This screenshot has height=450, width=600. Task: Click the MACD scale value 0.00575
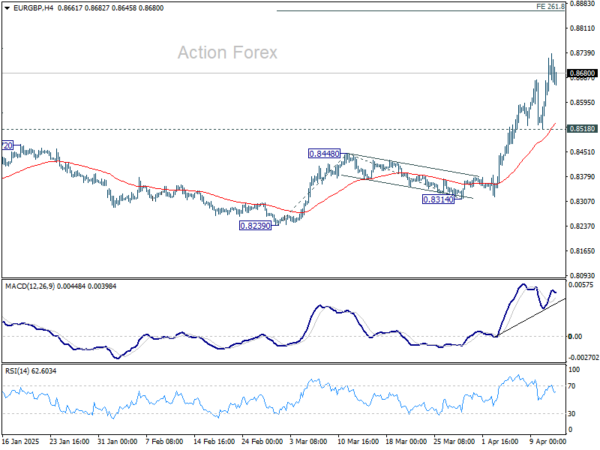pyautogui.click(x=581, y=285)
